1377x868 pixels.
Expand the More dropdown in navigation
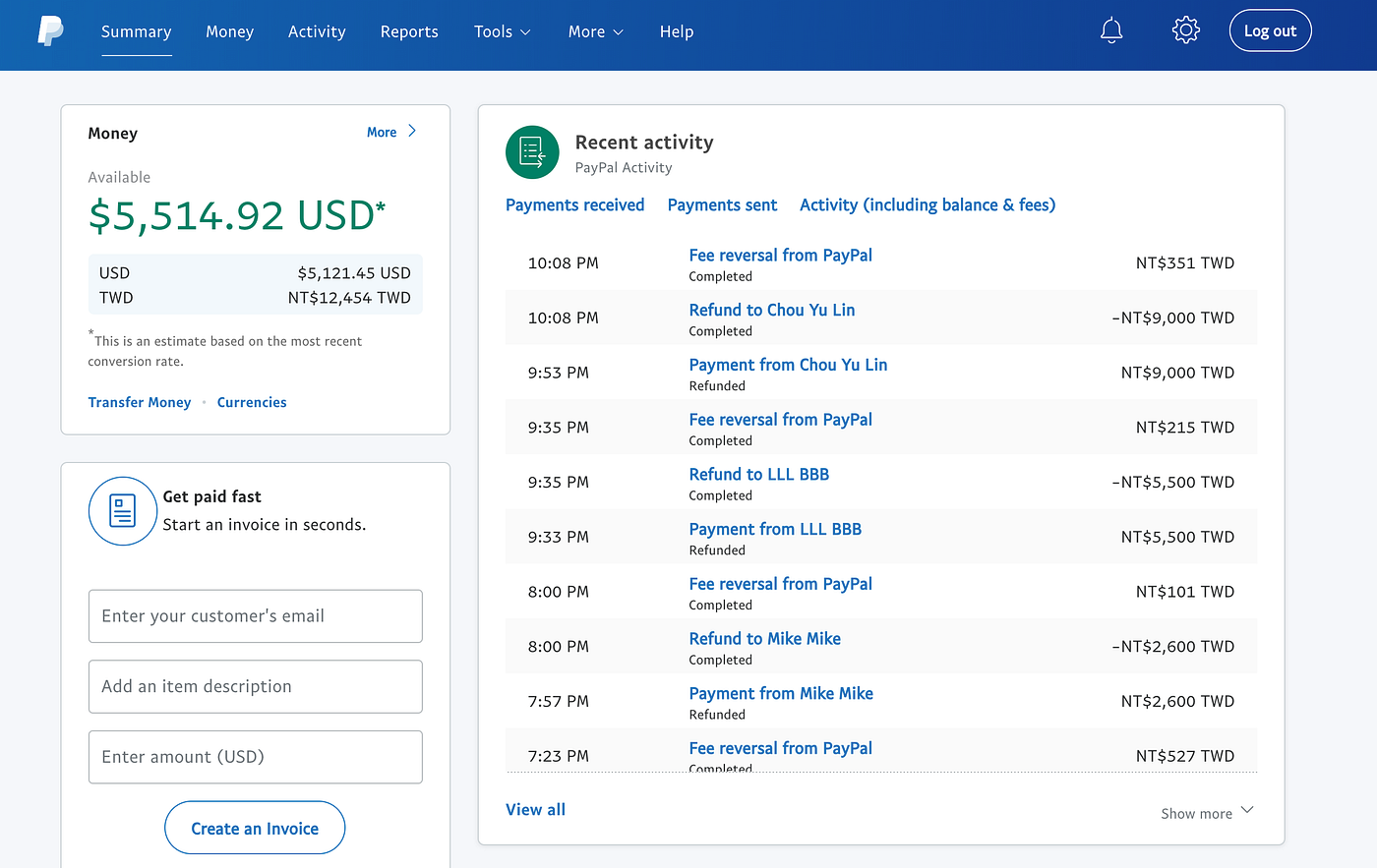[x=596, y=31]
